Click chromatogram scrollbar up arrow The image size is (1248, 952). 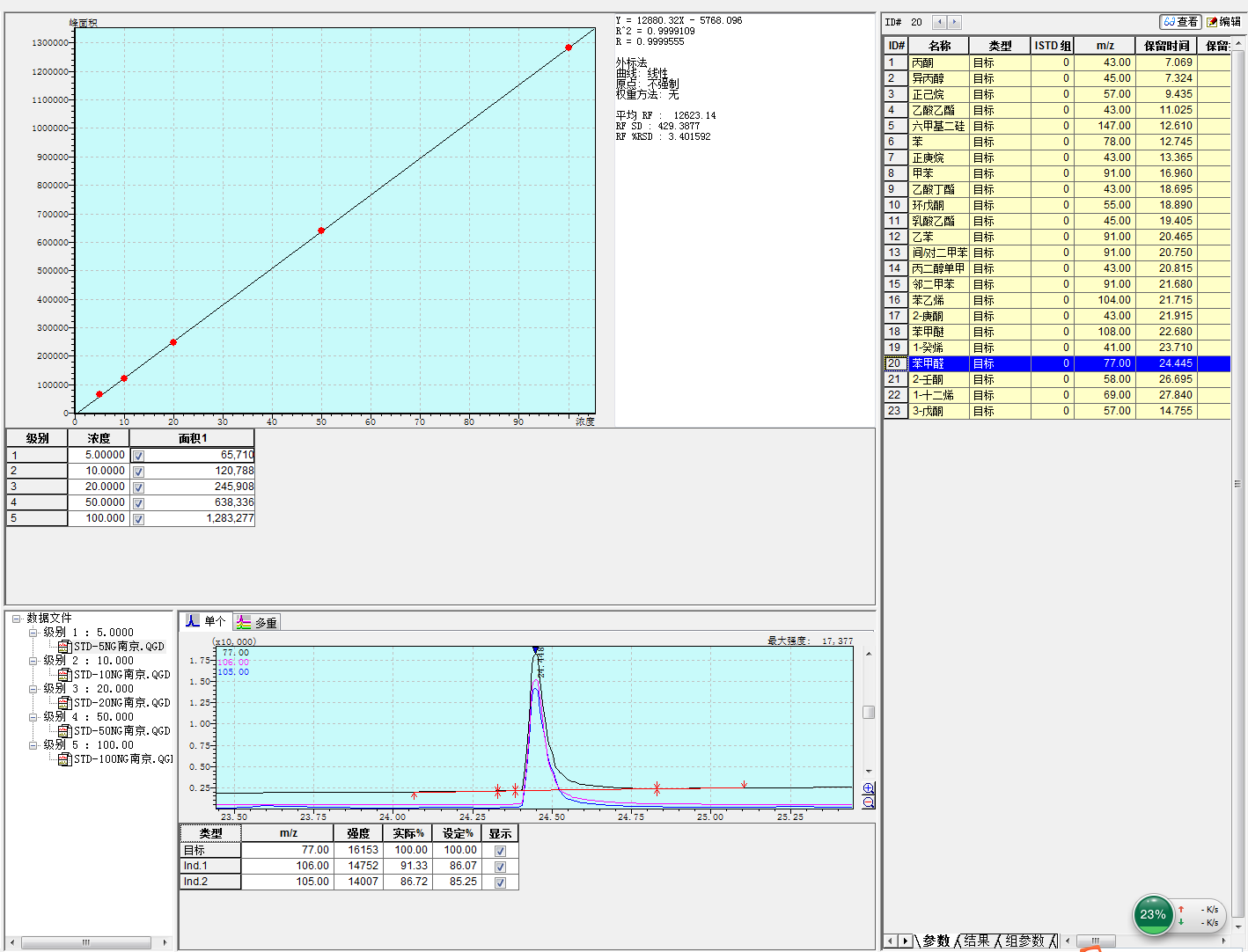click(x=869, y=654)
